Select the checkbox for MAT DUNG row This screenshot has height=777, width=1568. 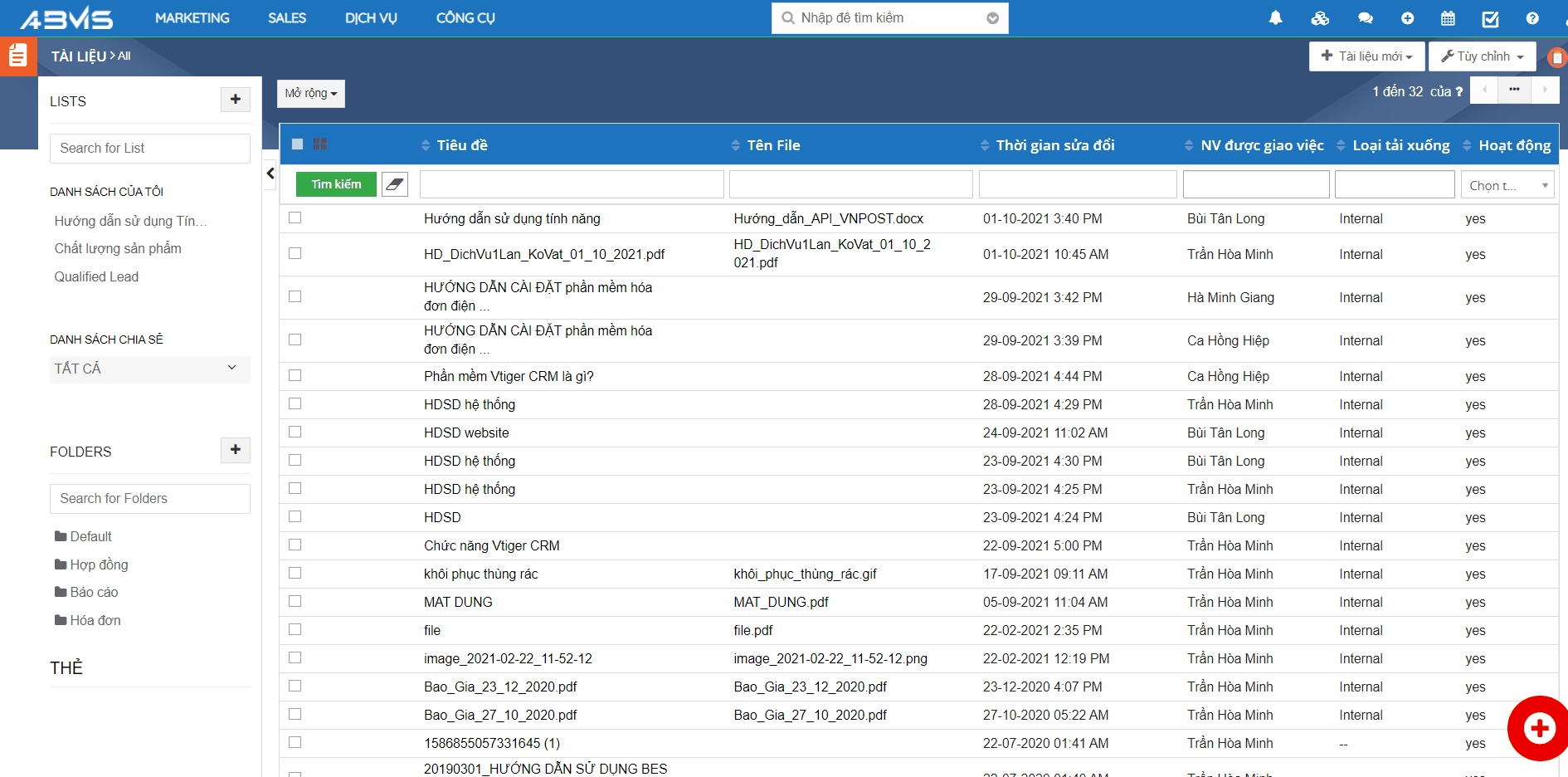[295, 601]
